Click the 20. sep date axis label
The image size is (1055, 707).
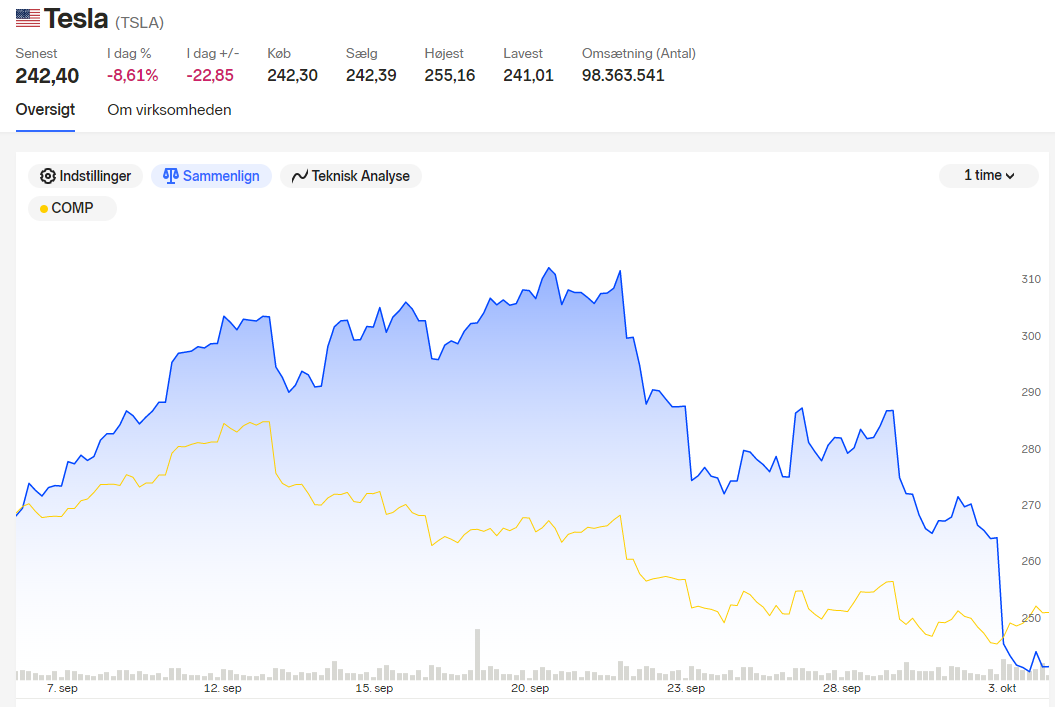coord(530,688)
